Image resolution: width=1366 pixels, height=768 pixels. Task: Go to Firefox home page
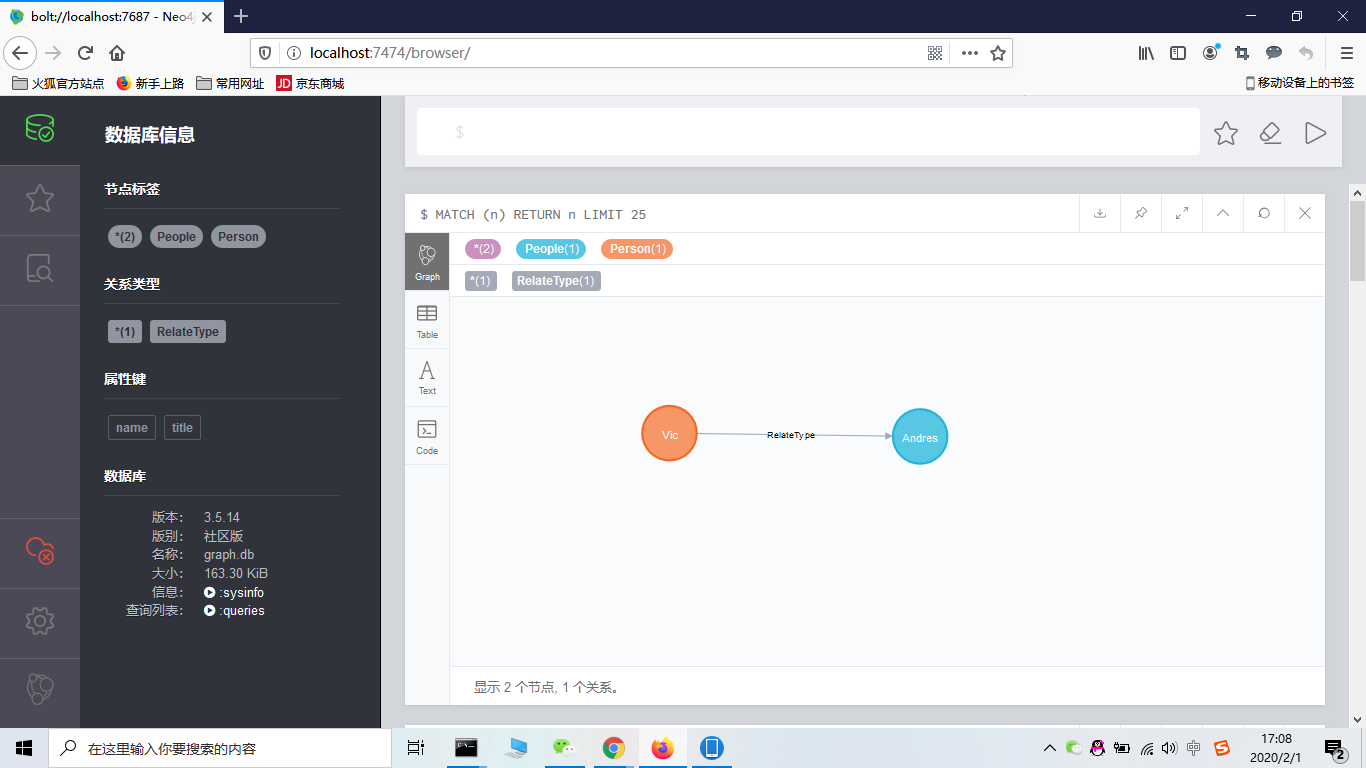pyautogui.click(x=117, y=53)
